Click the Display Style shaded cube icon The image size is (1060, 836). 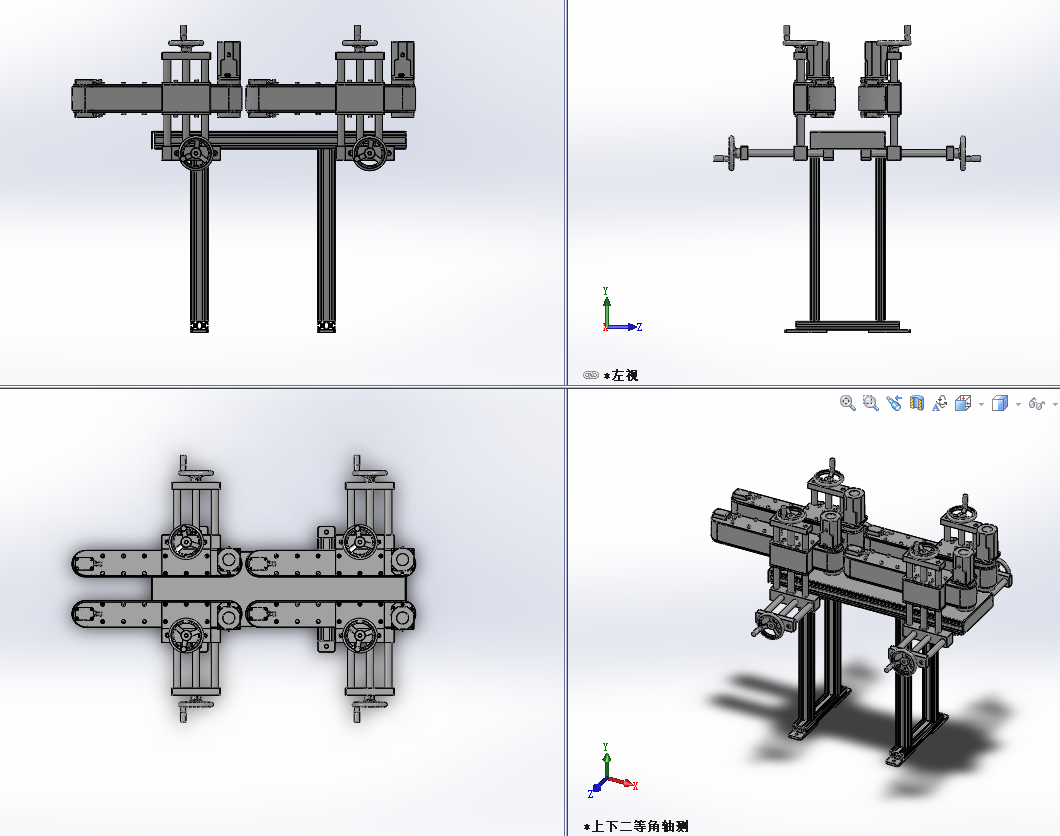point(1000,403)
